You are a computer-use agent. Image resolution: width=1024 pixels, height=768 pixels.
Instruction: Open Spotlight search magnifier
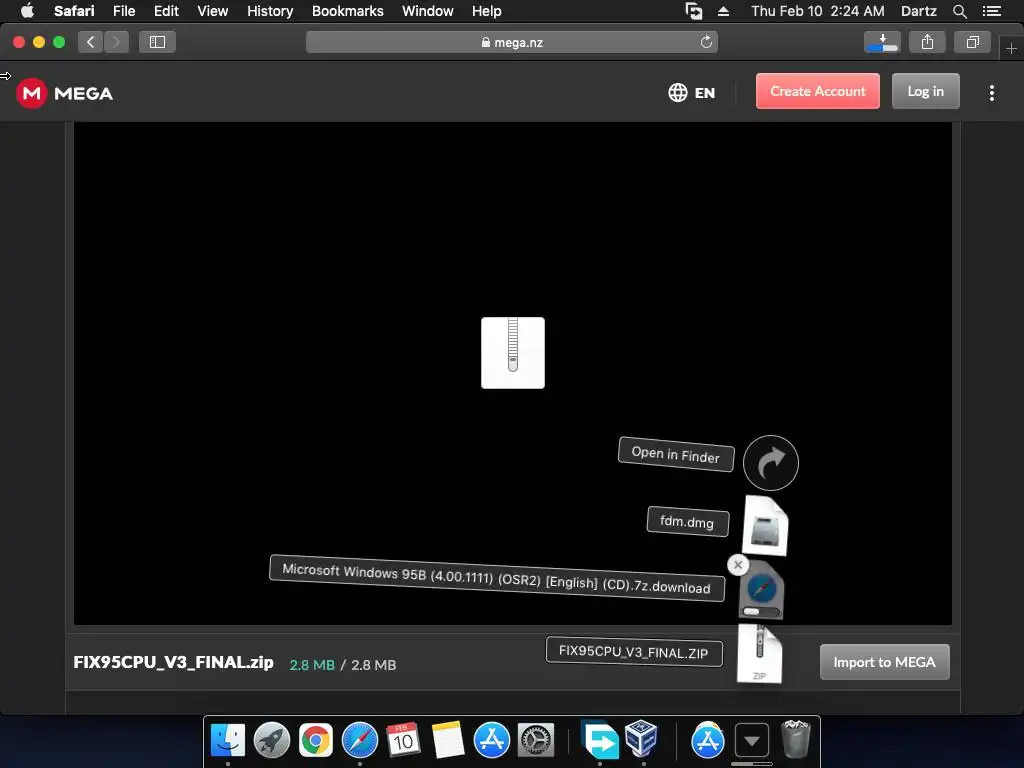point(959,11)
